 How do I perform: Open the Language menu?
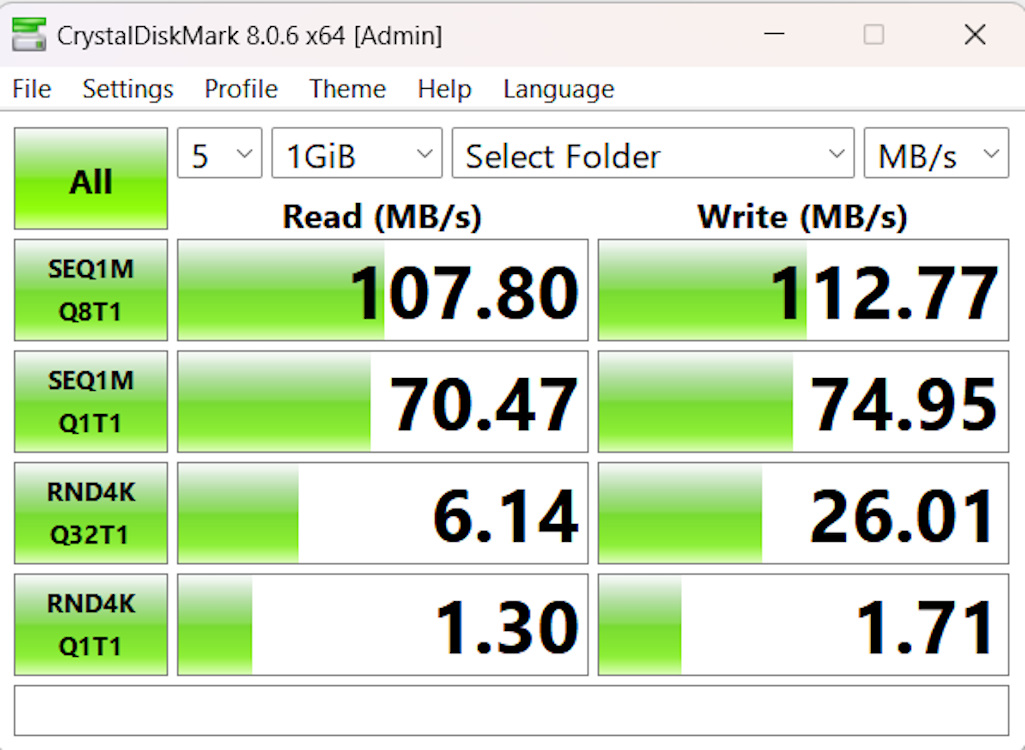coord(558,89)
